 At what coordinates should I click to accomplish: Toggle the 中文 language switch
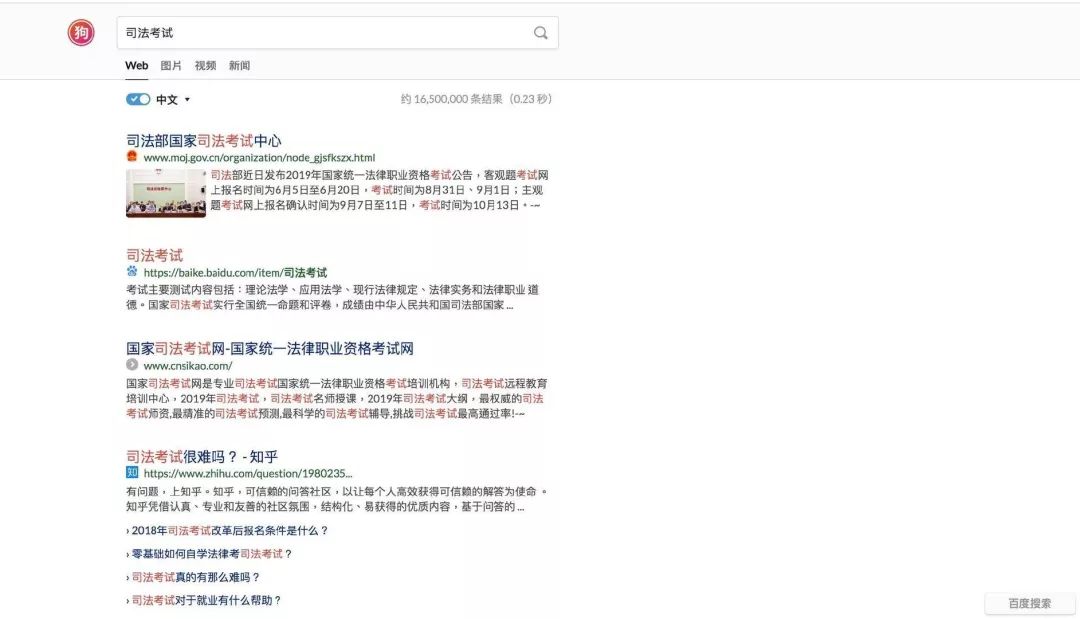click(138, 99)
